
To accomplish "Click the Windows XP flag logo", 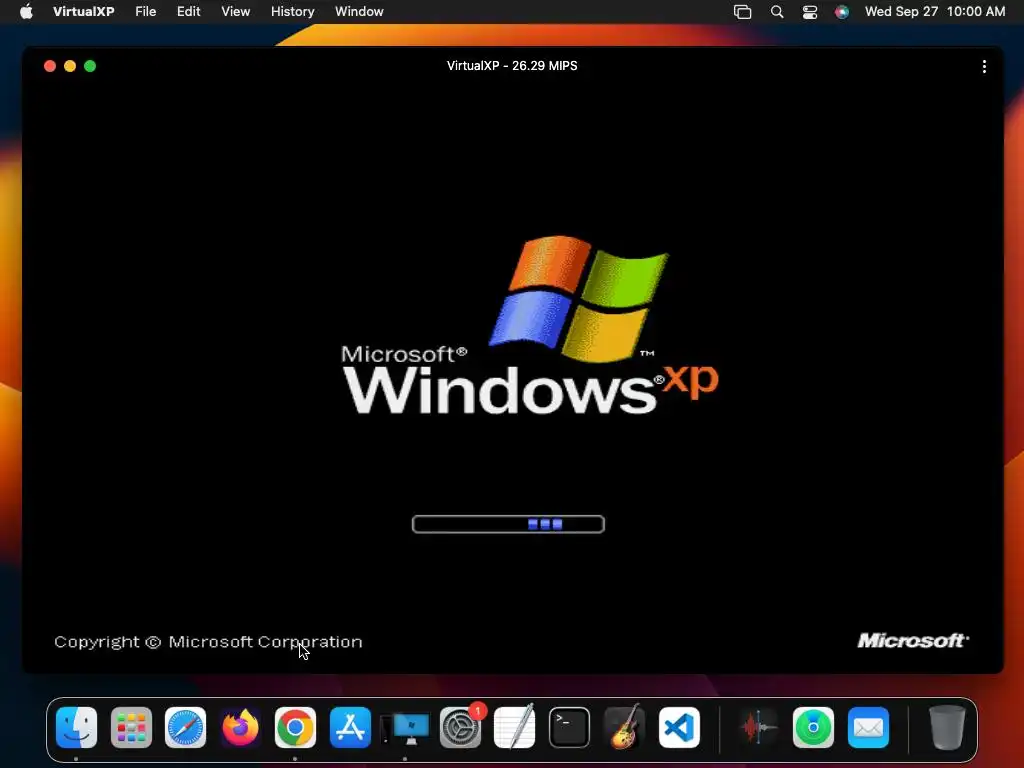I will (579, 298).
